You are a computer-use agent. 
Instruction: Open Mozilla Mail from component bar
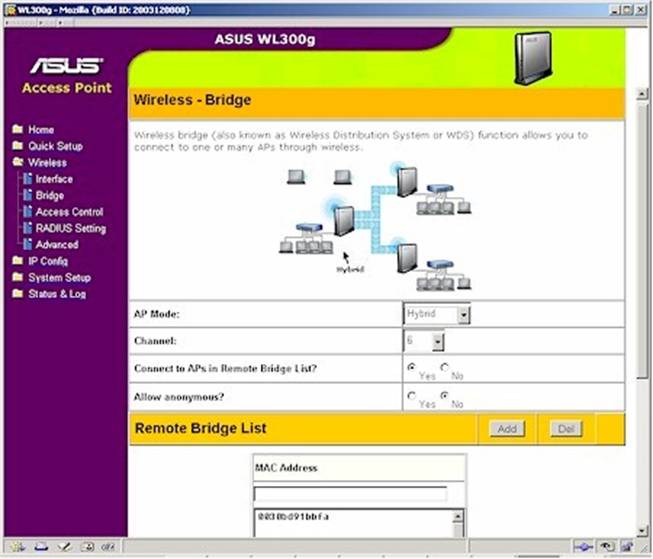[41, 547]
